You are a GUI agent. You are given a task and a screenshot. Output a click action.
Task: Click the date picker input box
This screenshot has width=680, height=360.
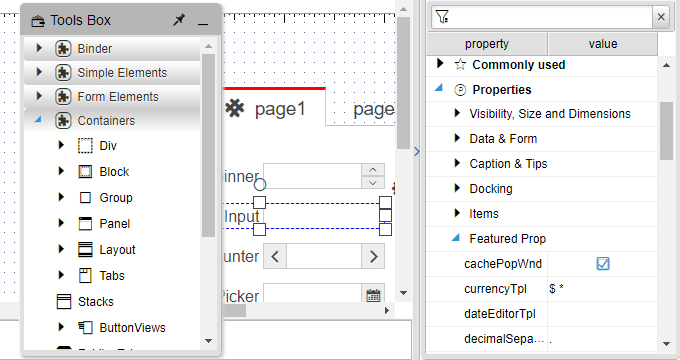click(313, 293)
